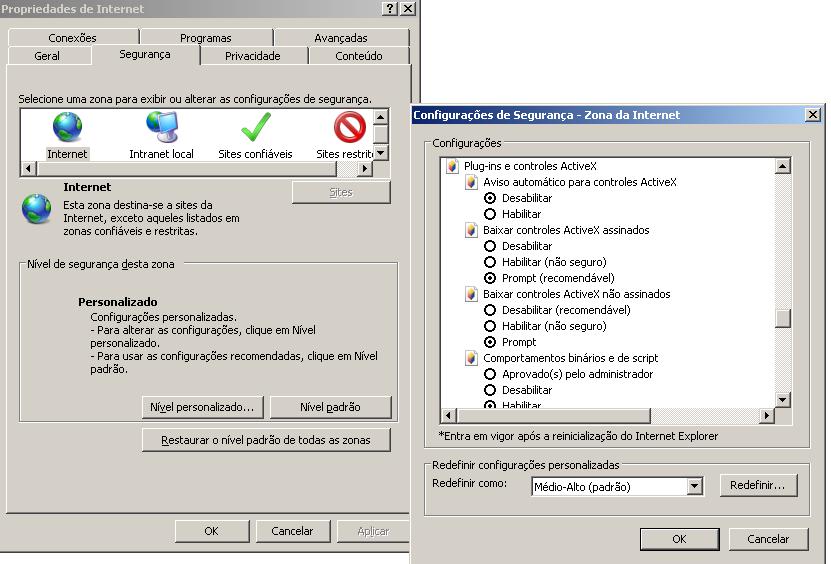
Task: Click the help question mark button
Action: point(389,8)
